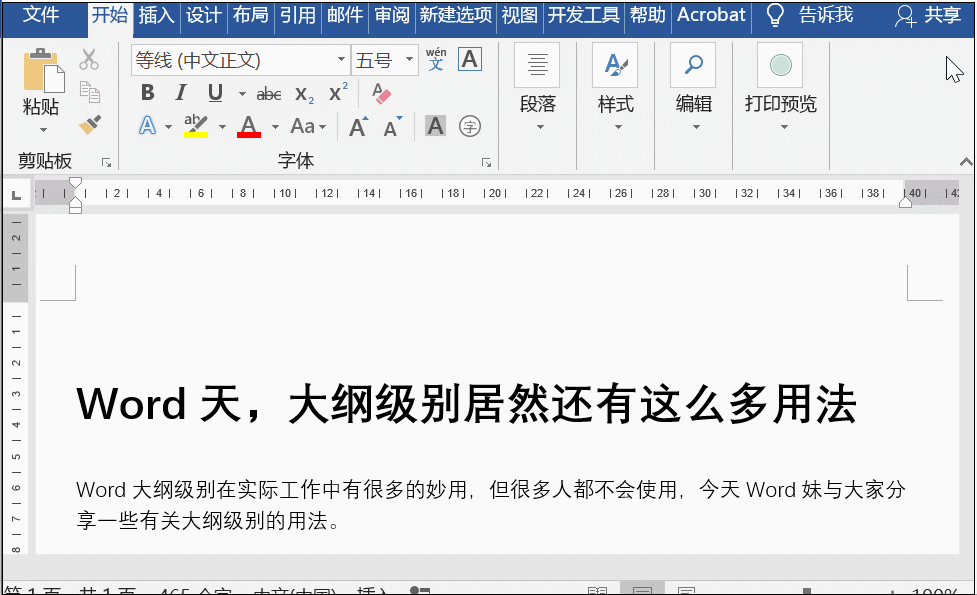This screenshot has width=977, height=595.
Task: Click the body paragraph starting Word 大纲级别
Action: pos(491,505)
